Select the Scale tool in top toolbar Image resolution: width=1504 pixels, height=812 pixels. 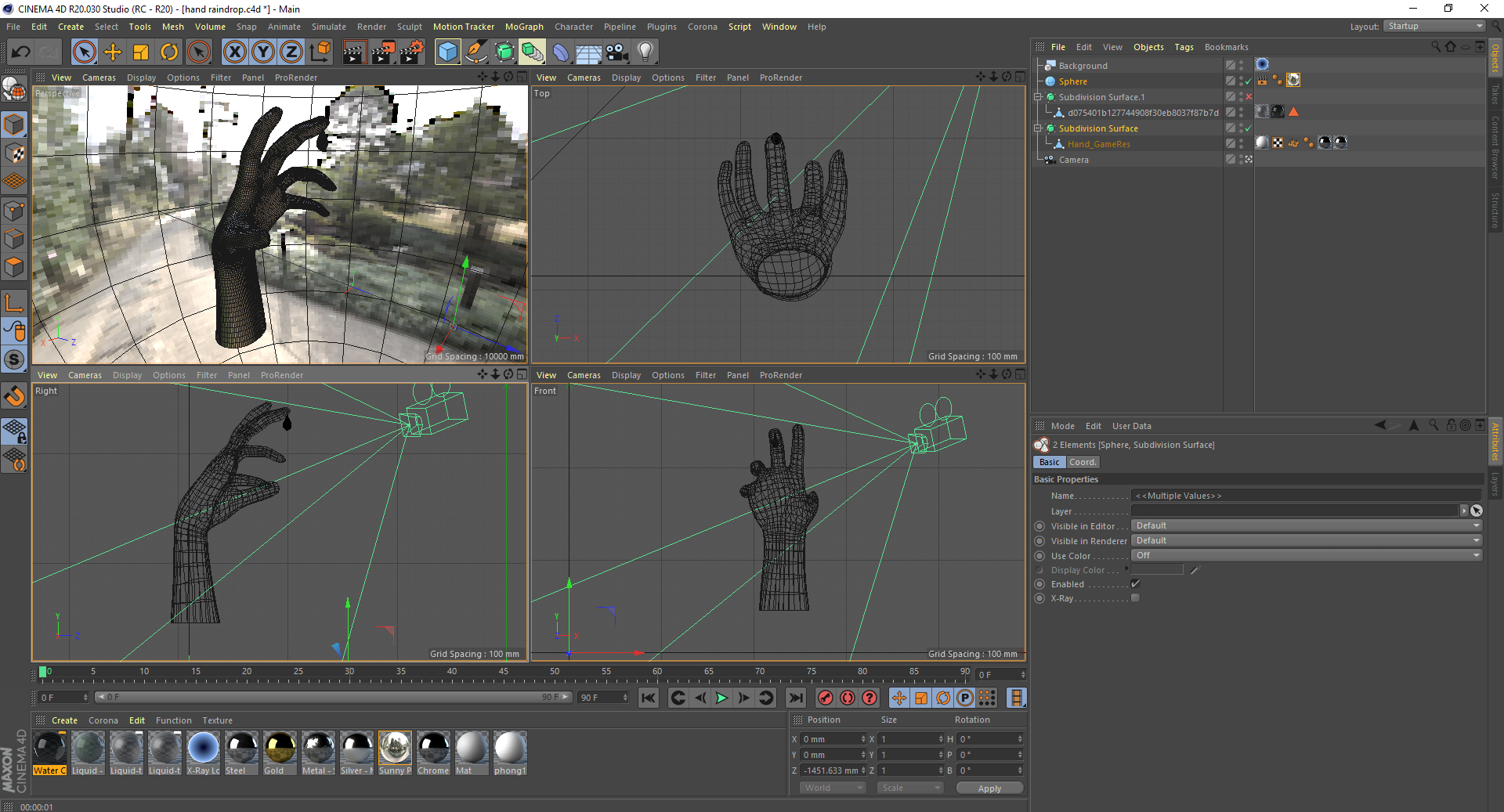coord(141,52)
